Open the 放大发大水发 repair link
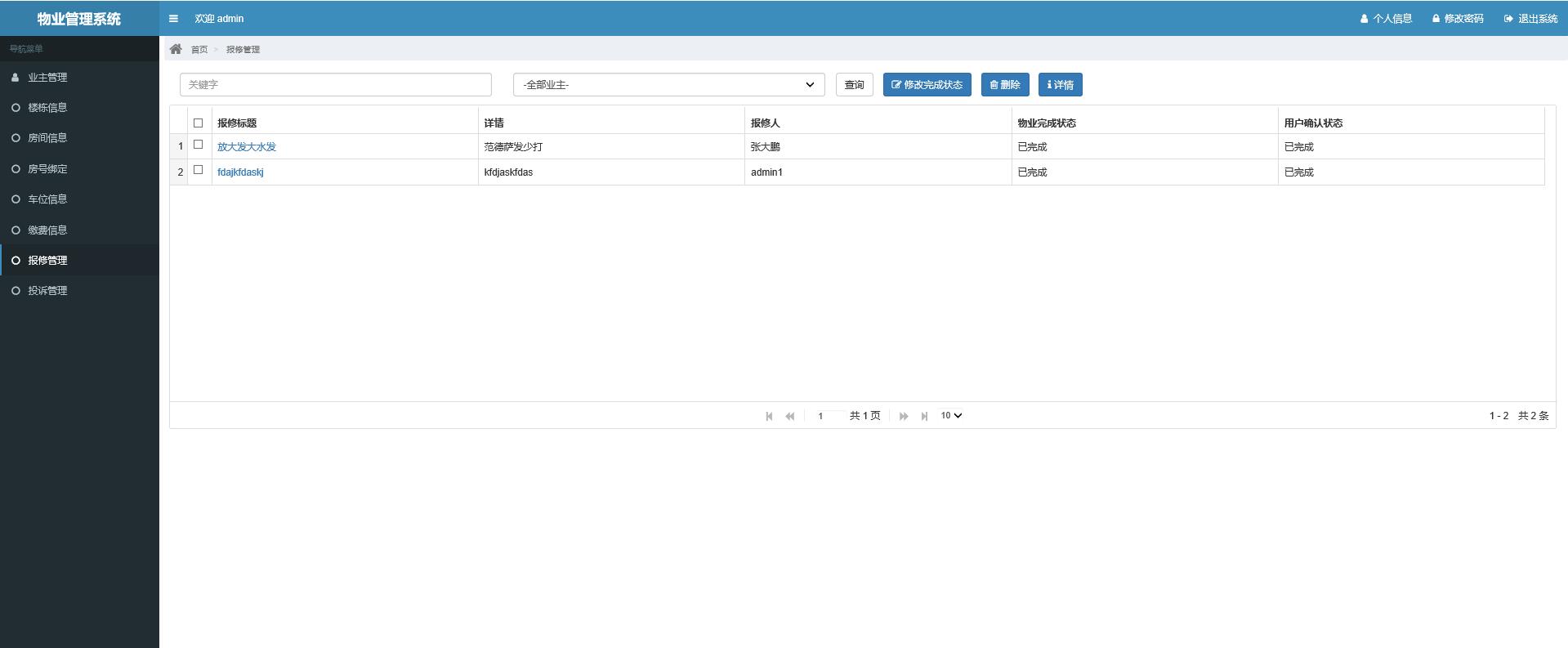 pos(247,147)
